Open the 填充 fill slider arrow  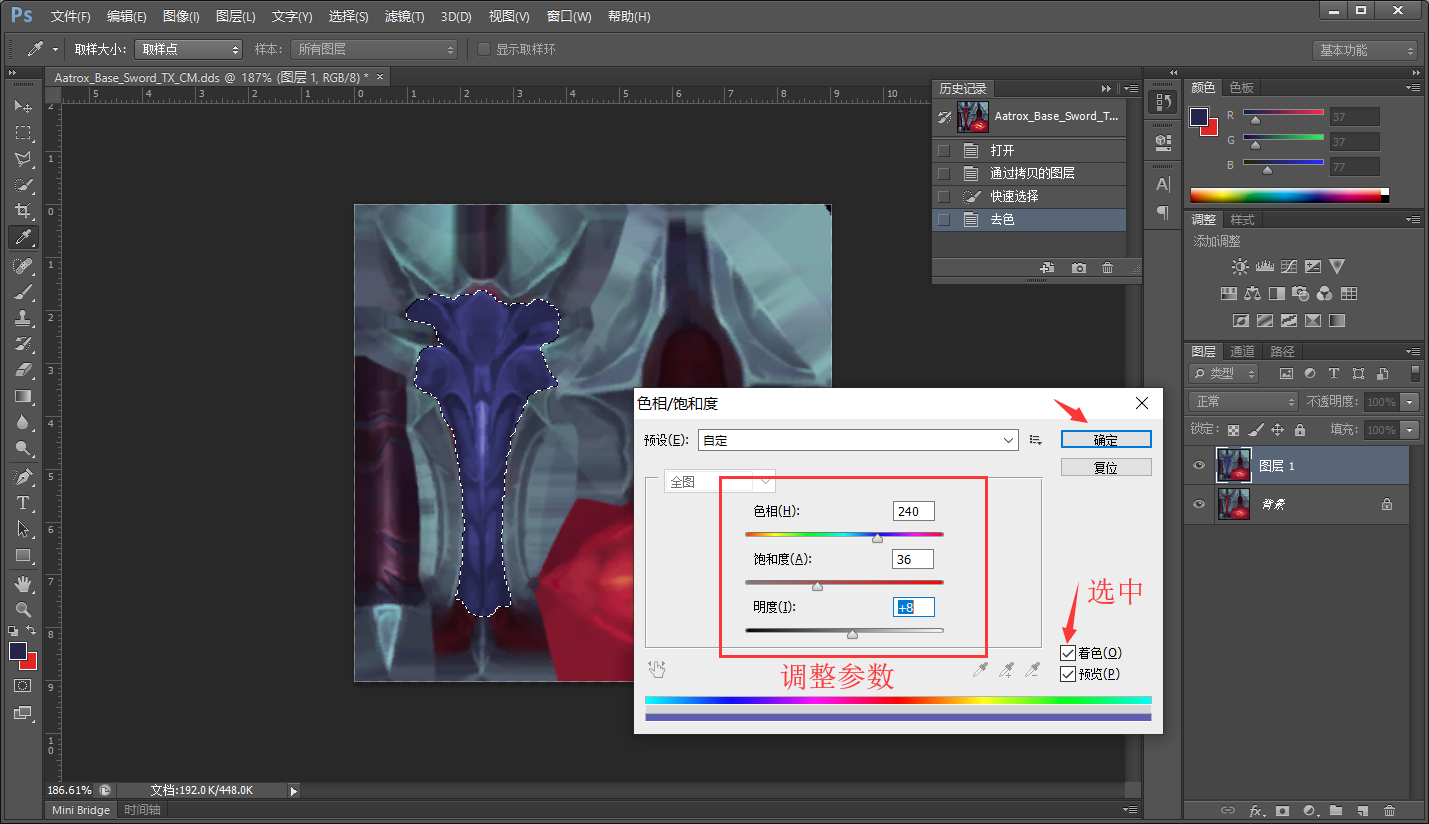[x=1410, y=430]
